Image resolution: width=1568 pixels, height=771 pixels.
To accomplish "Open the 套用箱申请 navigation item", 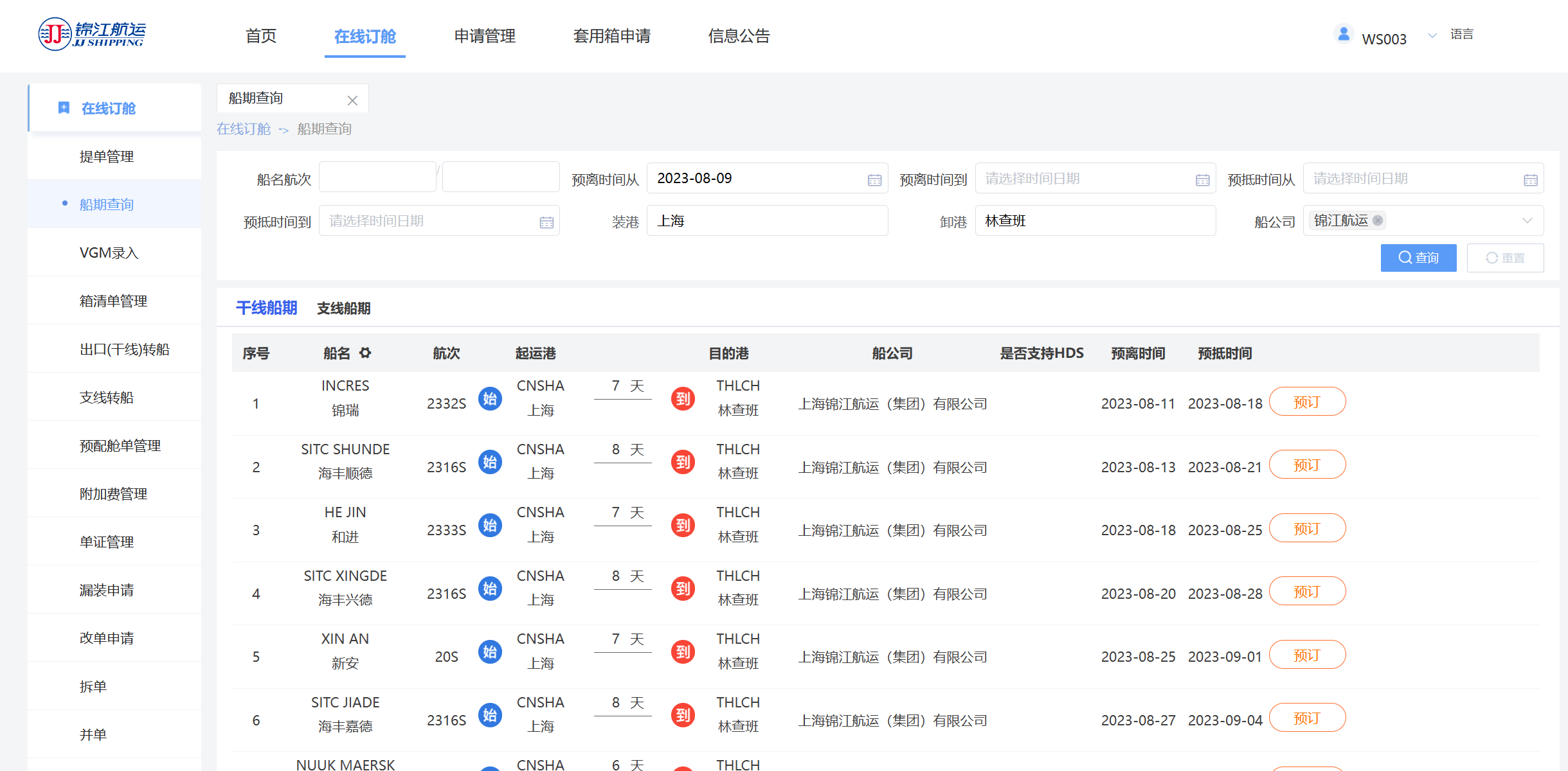I will click(x=612, y=36).
